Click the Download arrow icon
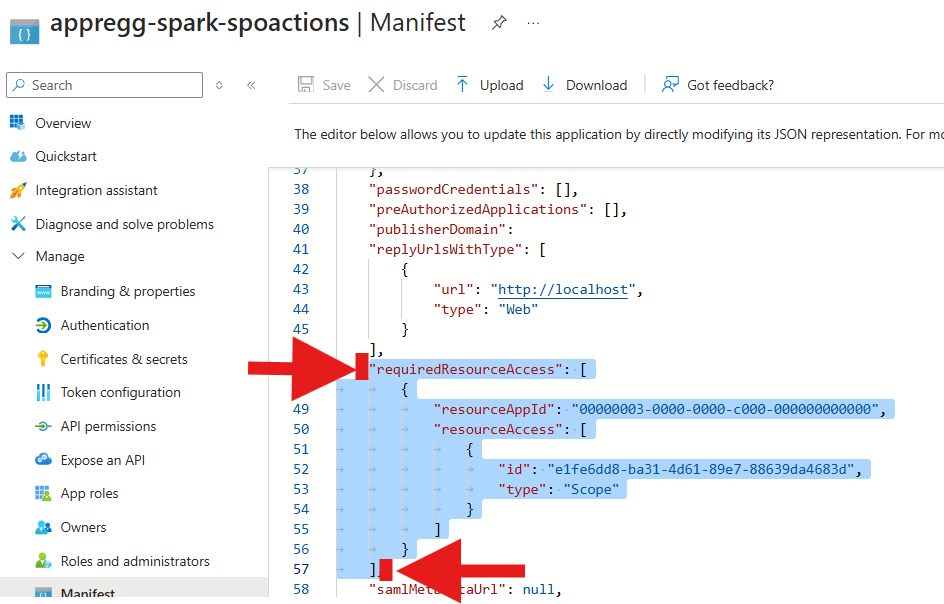The image size is (944, 604). [x=548, y=85]
